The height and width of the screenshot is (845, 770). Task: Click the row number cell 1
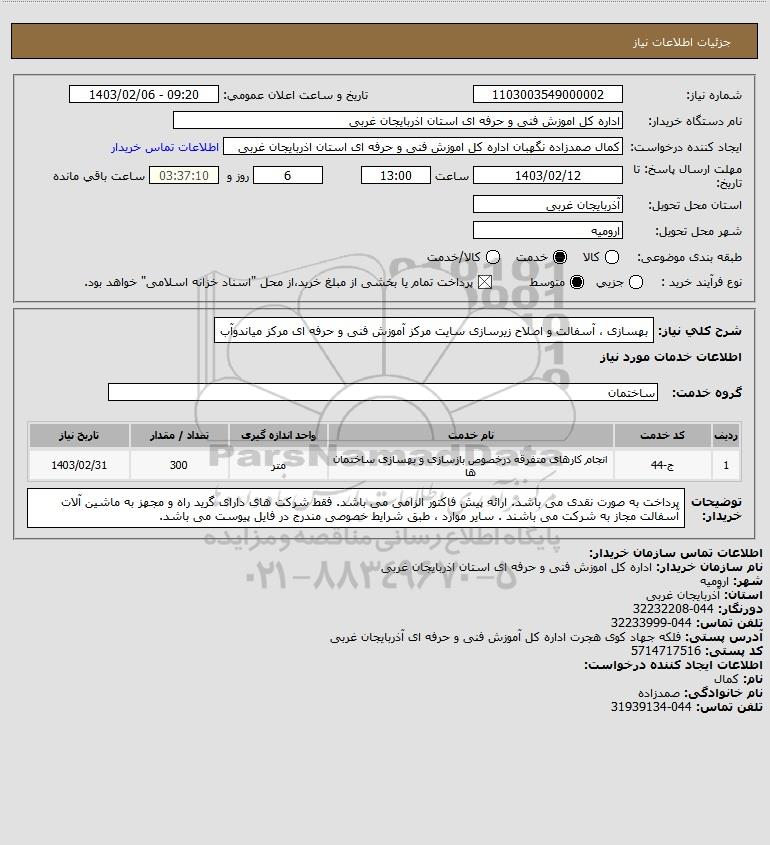click(x=726, y=465)
